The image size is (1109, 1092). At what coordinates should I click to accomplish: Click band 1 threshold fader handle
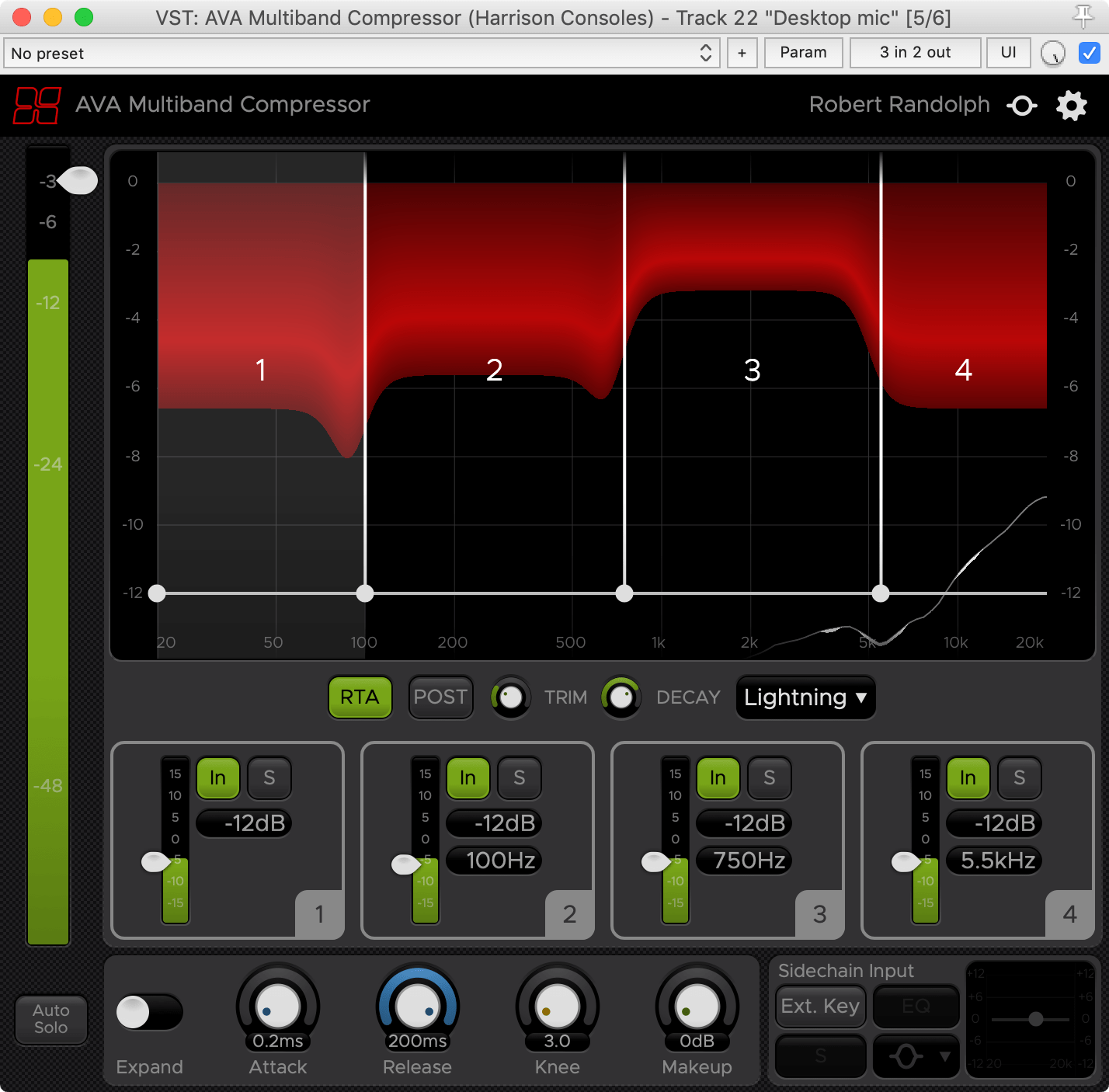(x=156, y=861)
